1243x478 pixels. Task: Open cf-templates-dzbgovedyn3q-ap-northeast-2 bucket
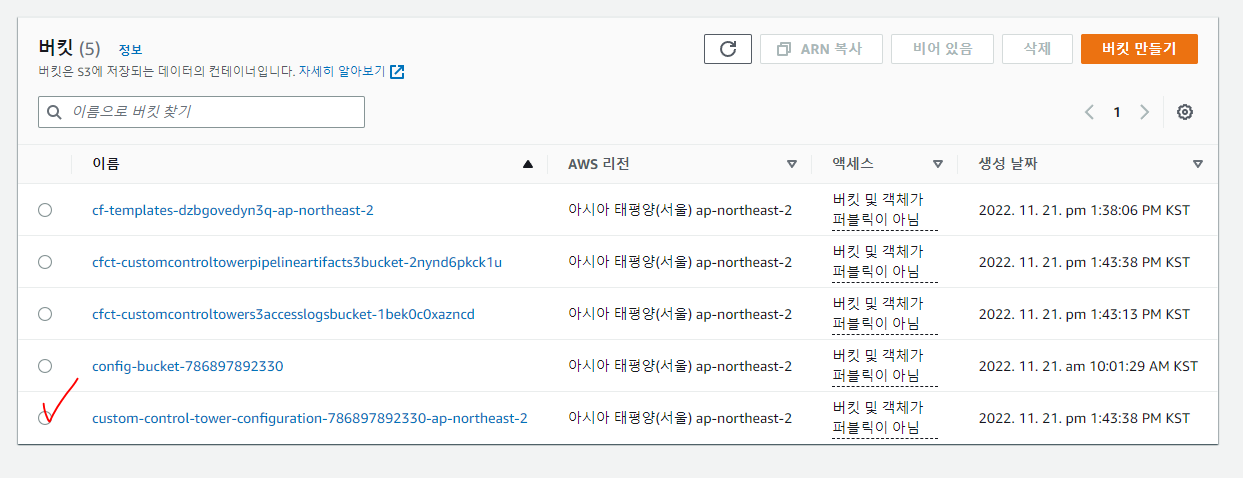pos(232,210)
